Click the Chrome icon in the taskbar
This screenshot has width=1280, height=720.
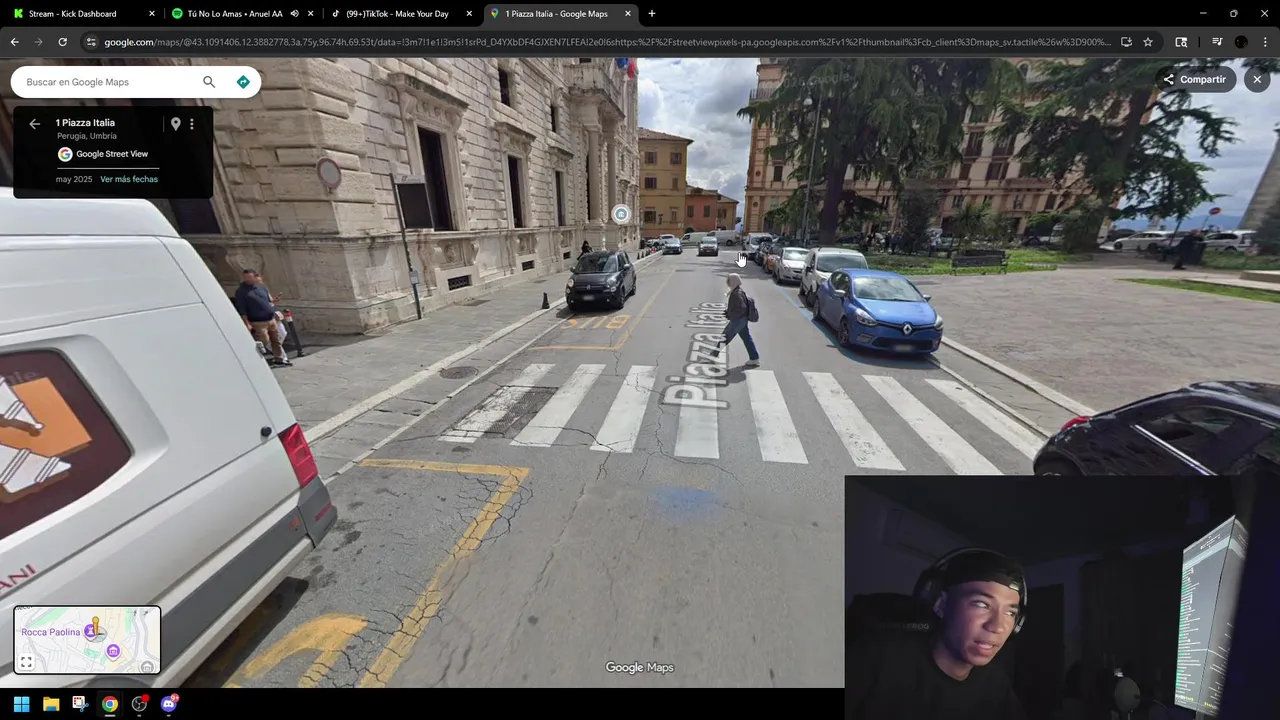tap(110, 704)
